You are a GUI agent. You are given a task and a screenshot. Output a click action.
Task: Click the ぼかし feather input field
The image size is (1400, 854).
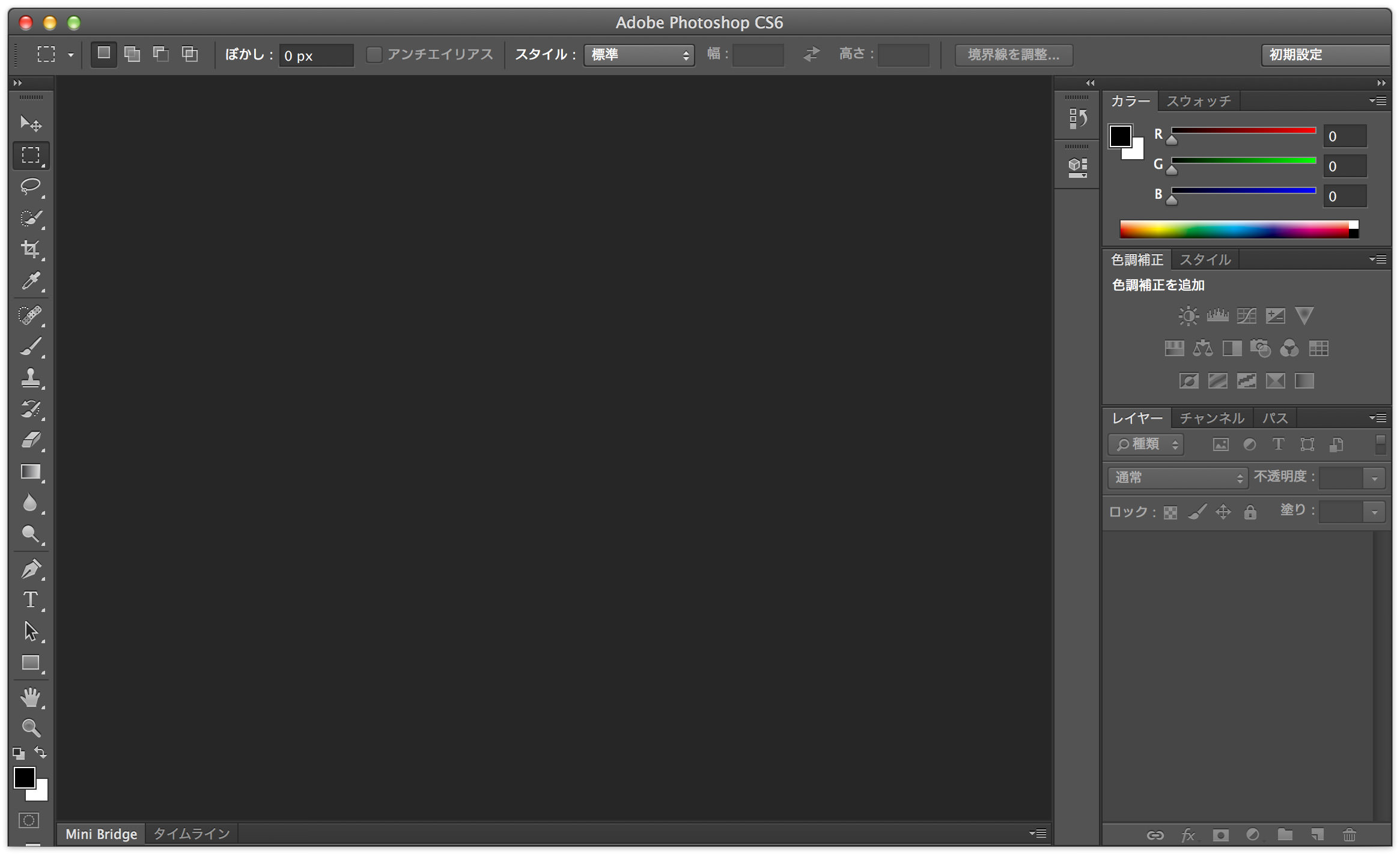316,55
